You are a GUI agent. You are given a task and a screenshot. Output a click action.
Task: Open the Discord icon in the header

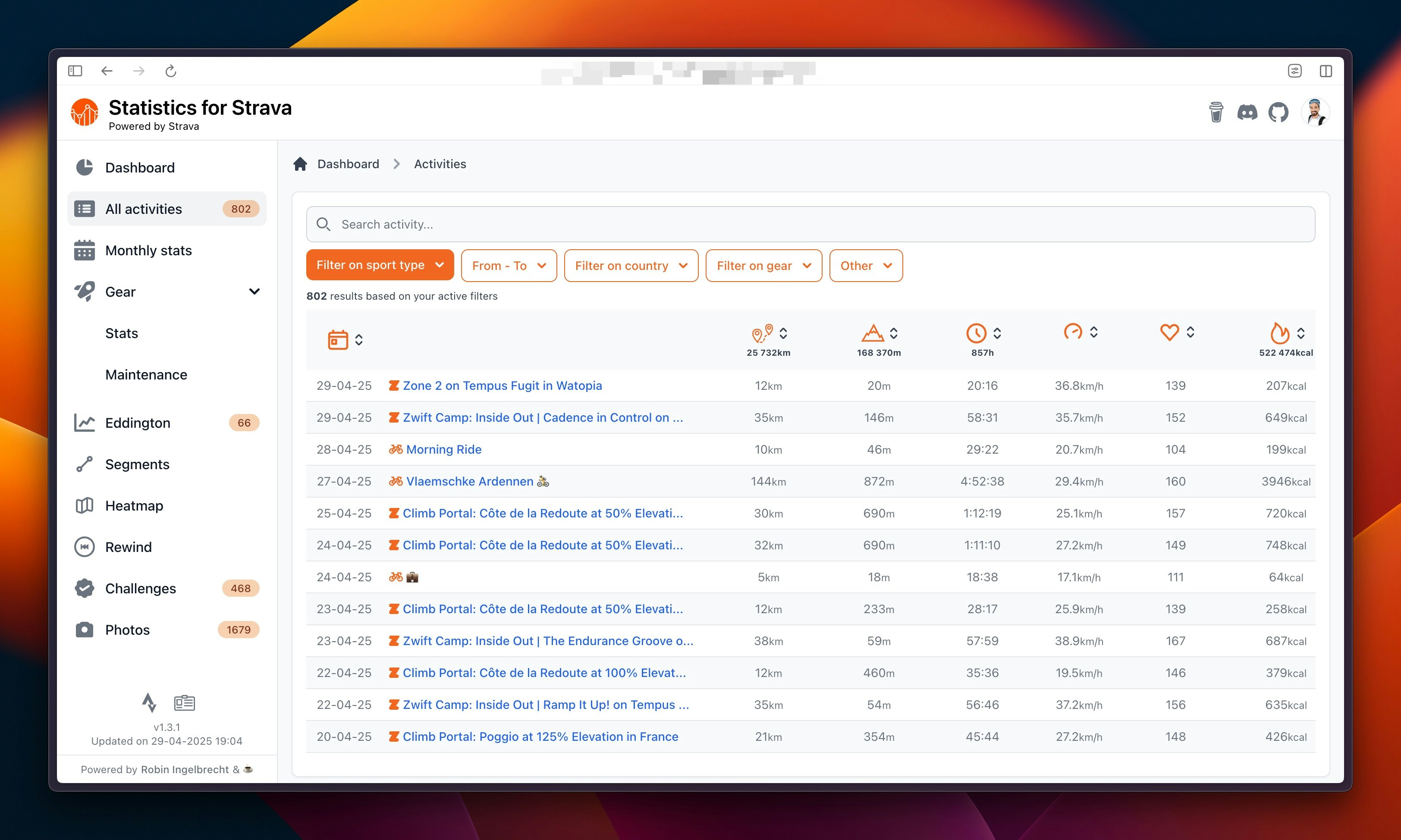coord(1247,112)
